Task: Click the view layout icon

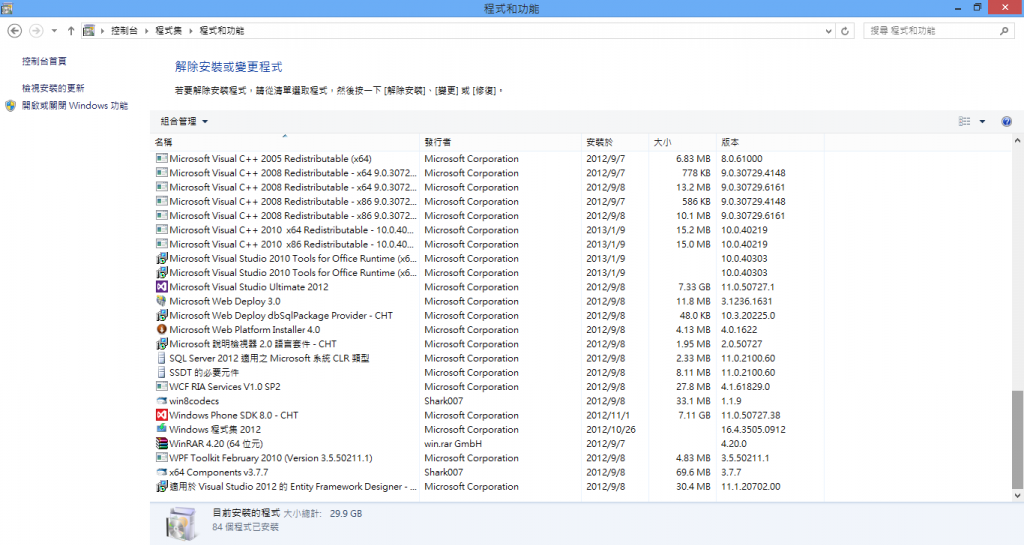Action: 964,121
